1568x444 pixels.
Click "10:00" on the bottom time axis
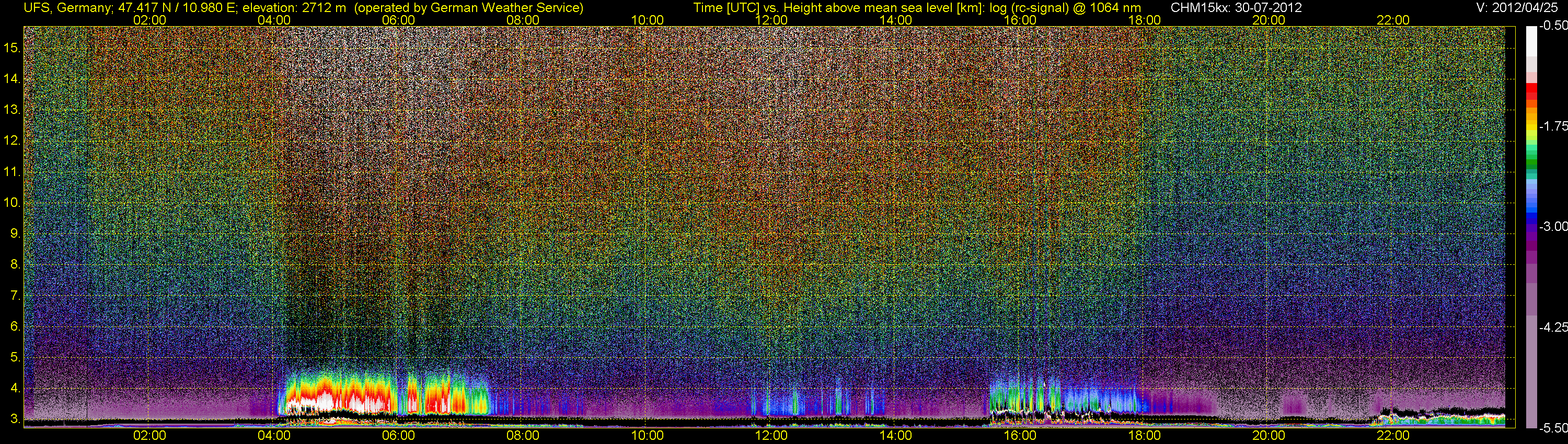[x=647, y=436]
